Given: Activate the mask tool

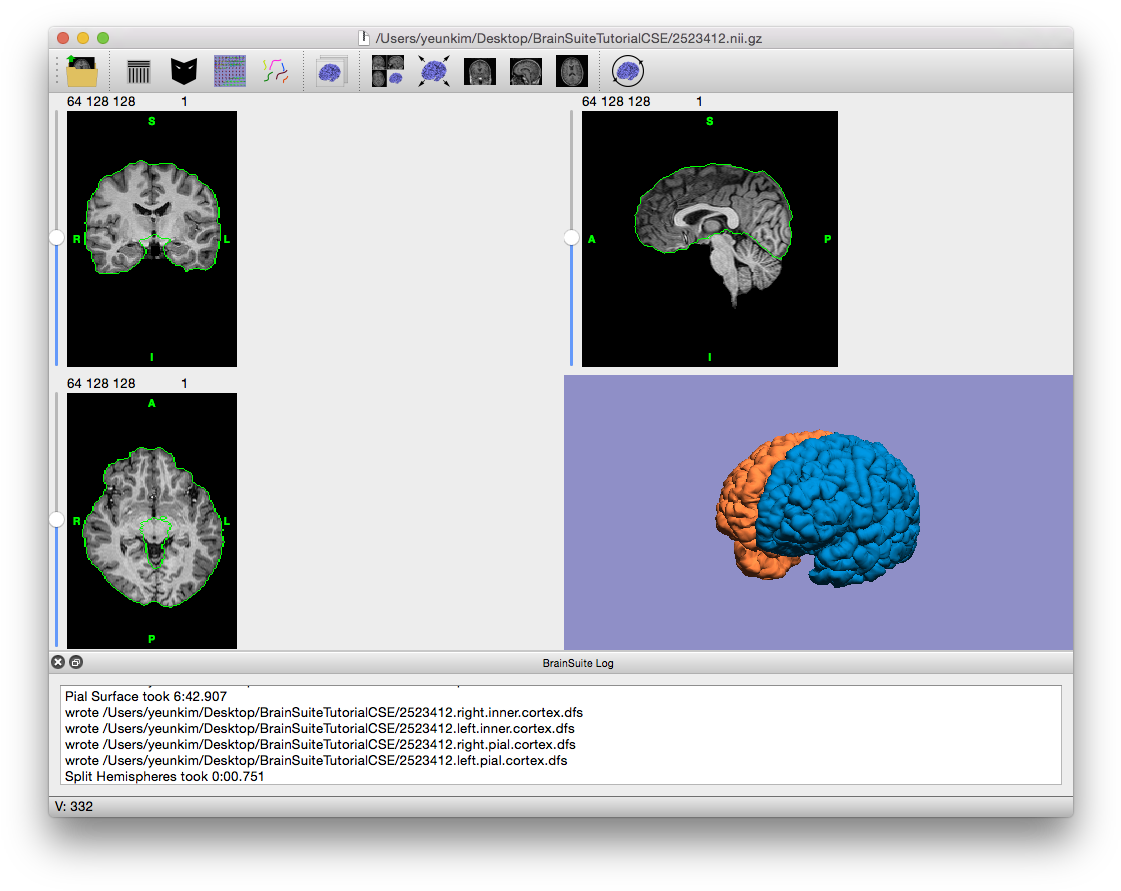Looking at the screenshot, I should pos(183,70).
